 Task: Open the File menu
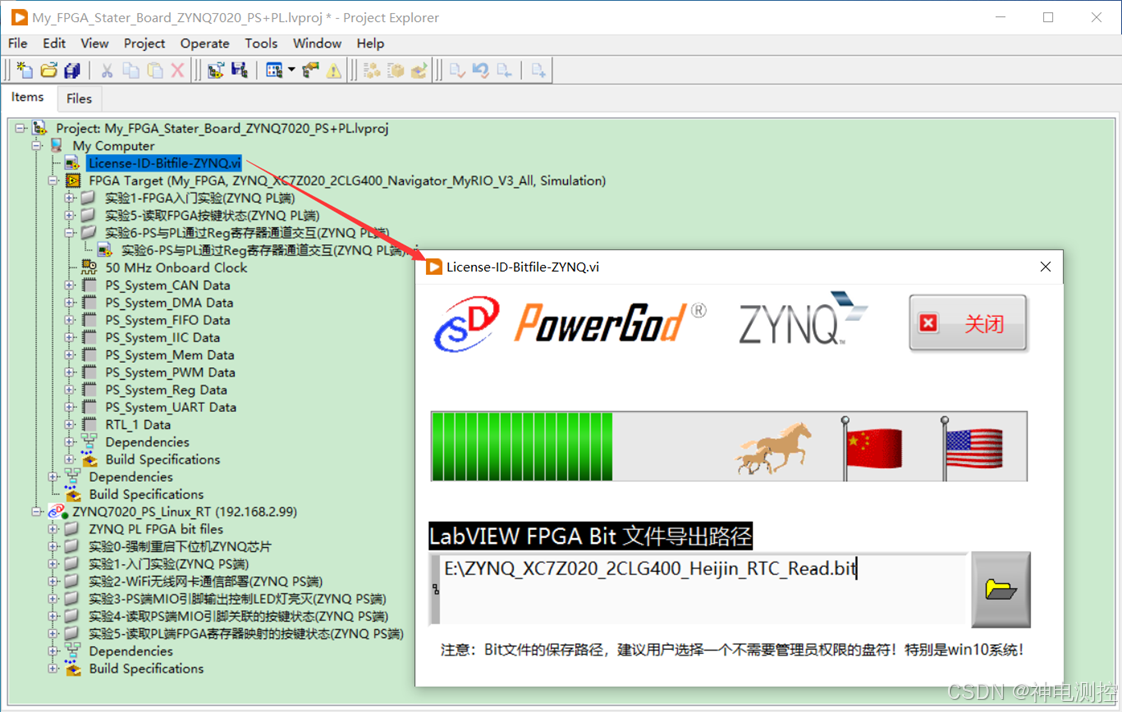coord(18,44)
